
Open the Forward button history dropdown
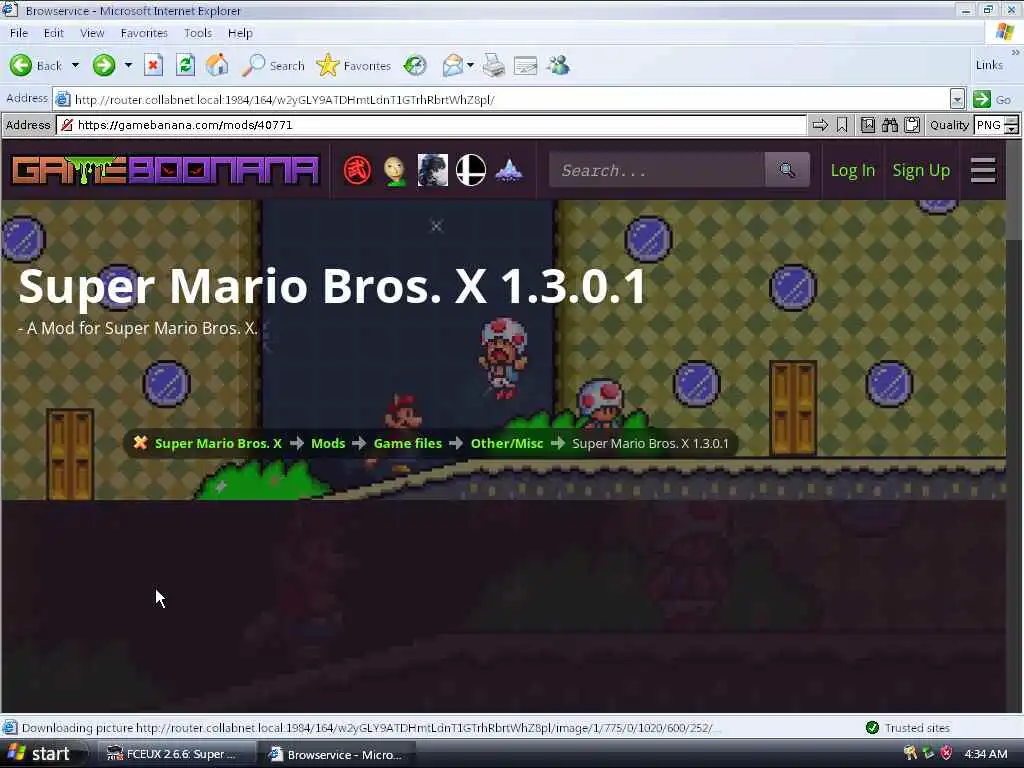coord(128,65)
